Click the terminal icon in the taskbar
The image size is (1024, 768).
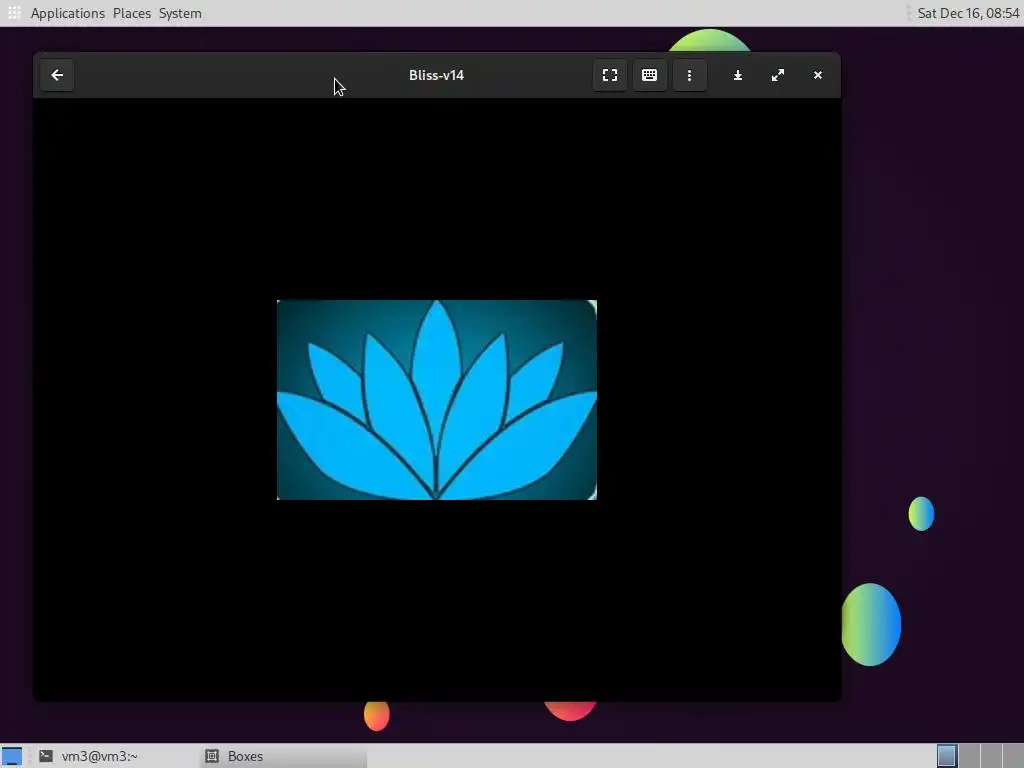[x=46, y=756]
